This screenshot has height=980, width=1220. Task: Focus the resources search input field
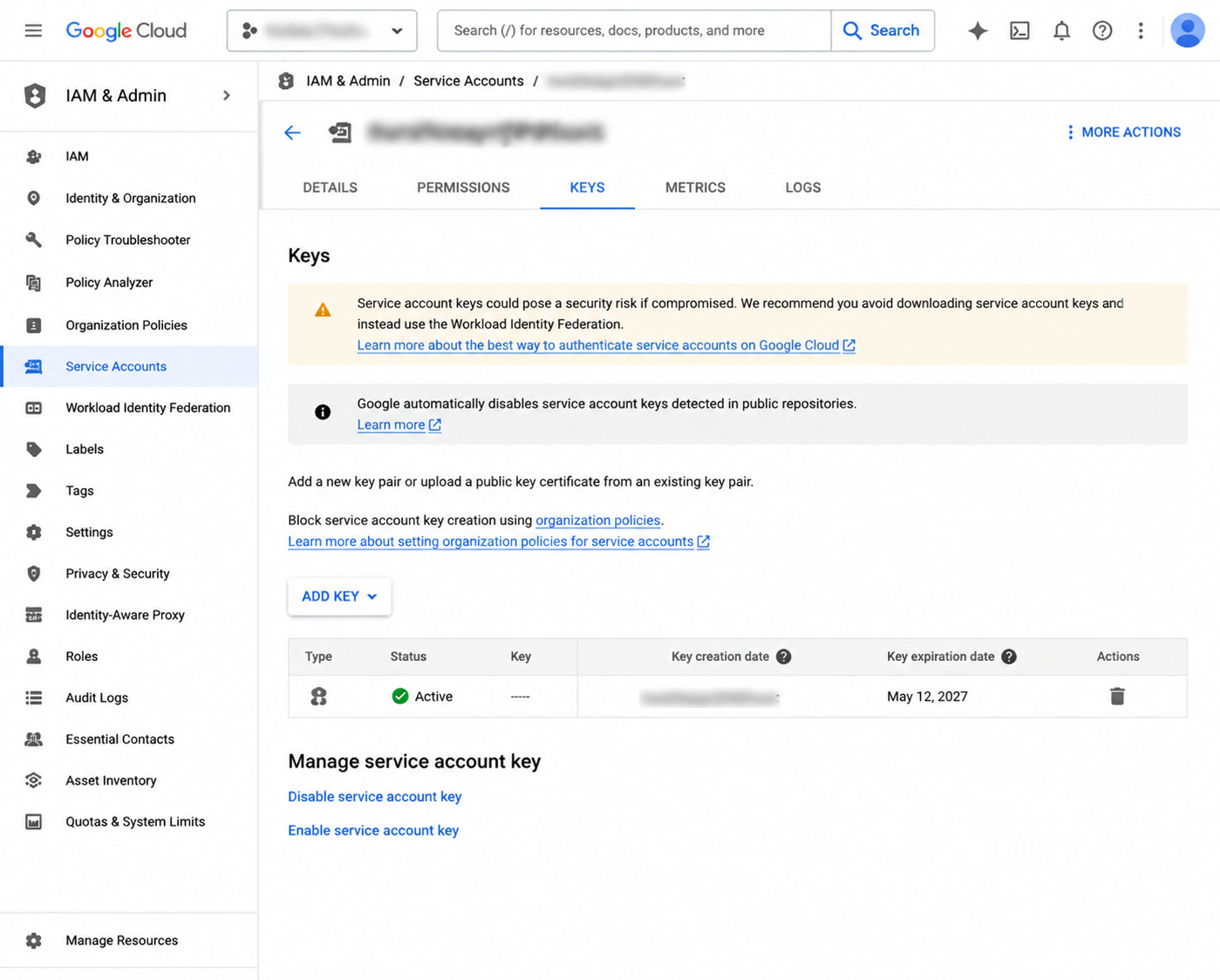point(634,31)
